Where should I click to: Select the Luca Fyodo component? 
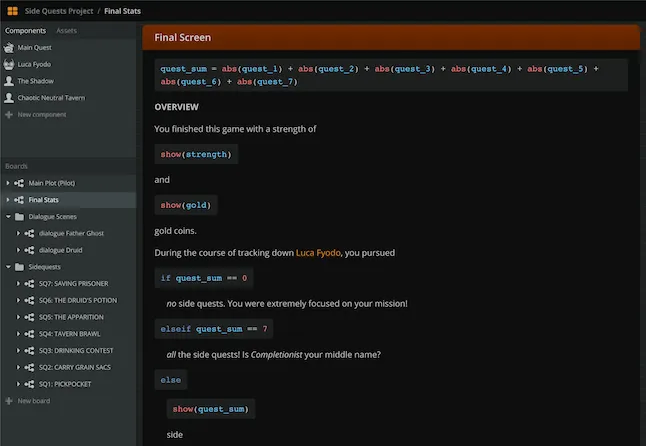[34, 64]
